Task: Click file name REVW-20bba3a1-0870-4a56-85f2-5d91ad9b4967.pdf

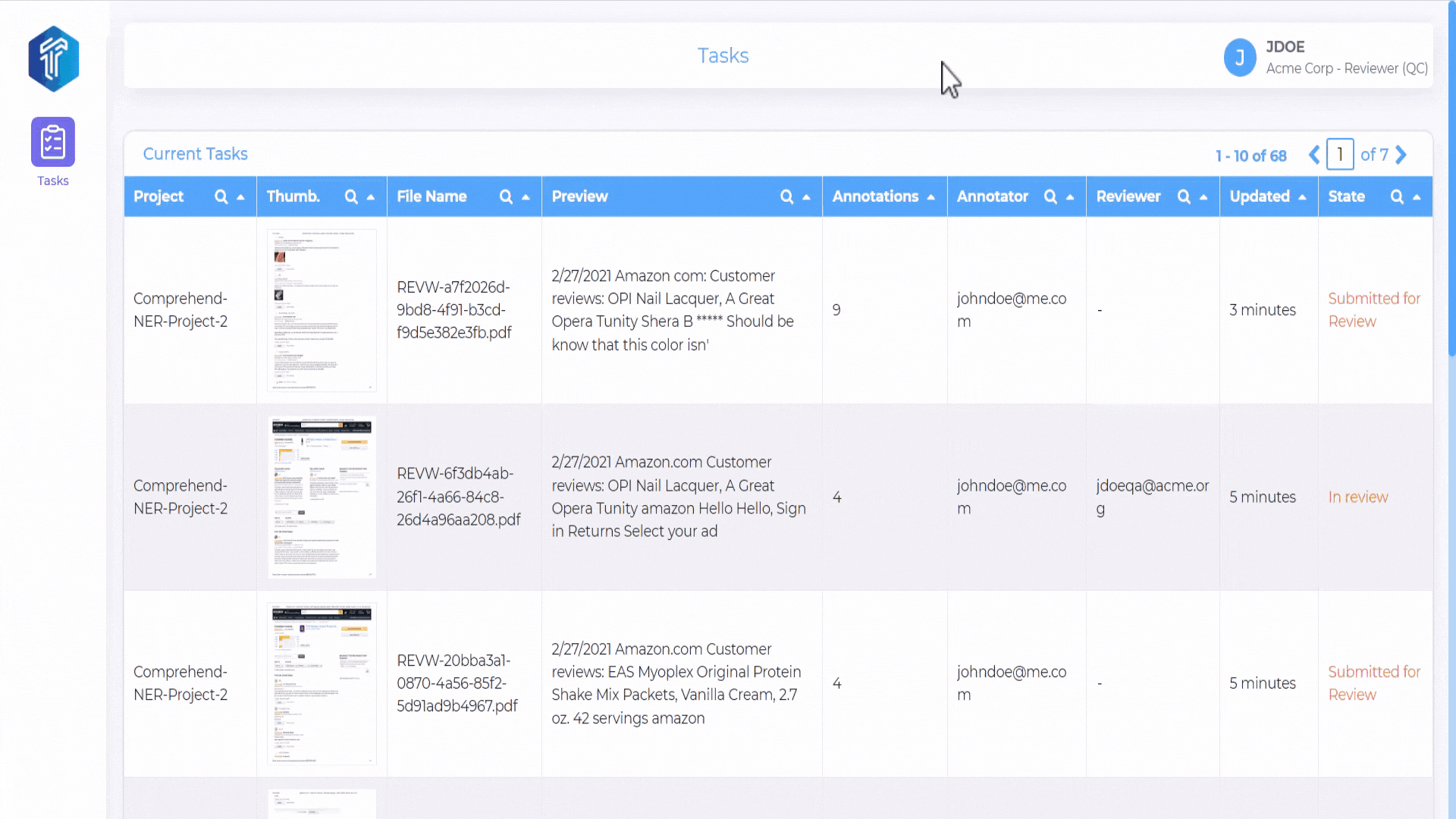Action: tap(457, 683)
